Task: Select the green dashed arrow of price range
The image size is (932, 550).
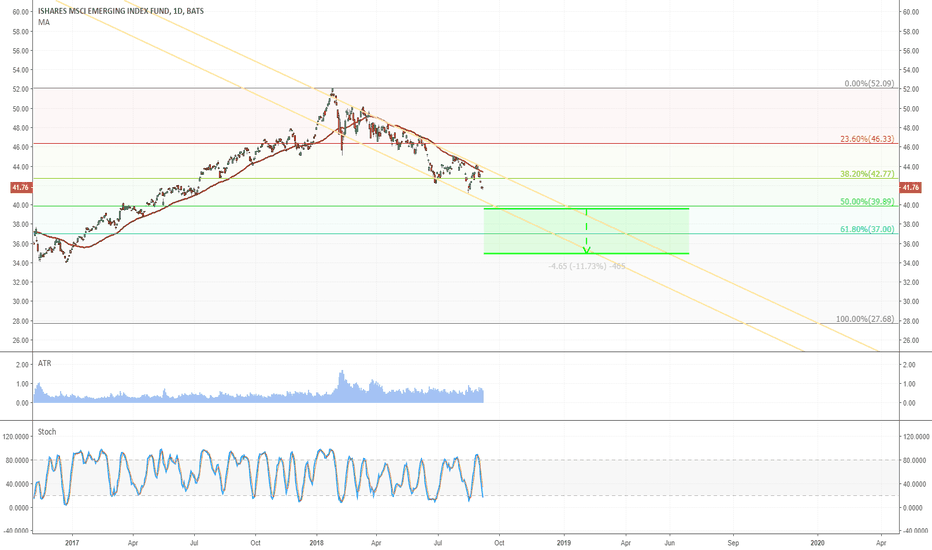Action: [x=587, y=231]
